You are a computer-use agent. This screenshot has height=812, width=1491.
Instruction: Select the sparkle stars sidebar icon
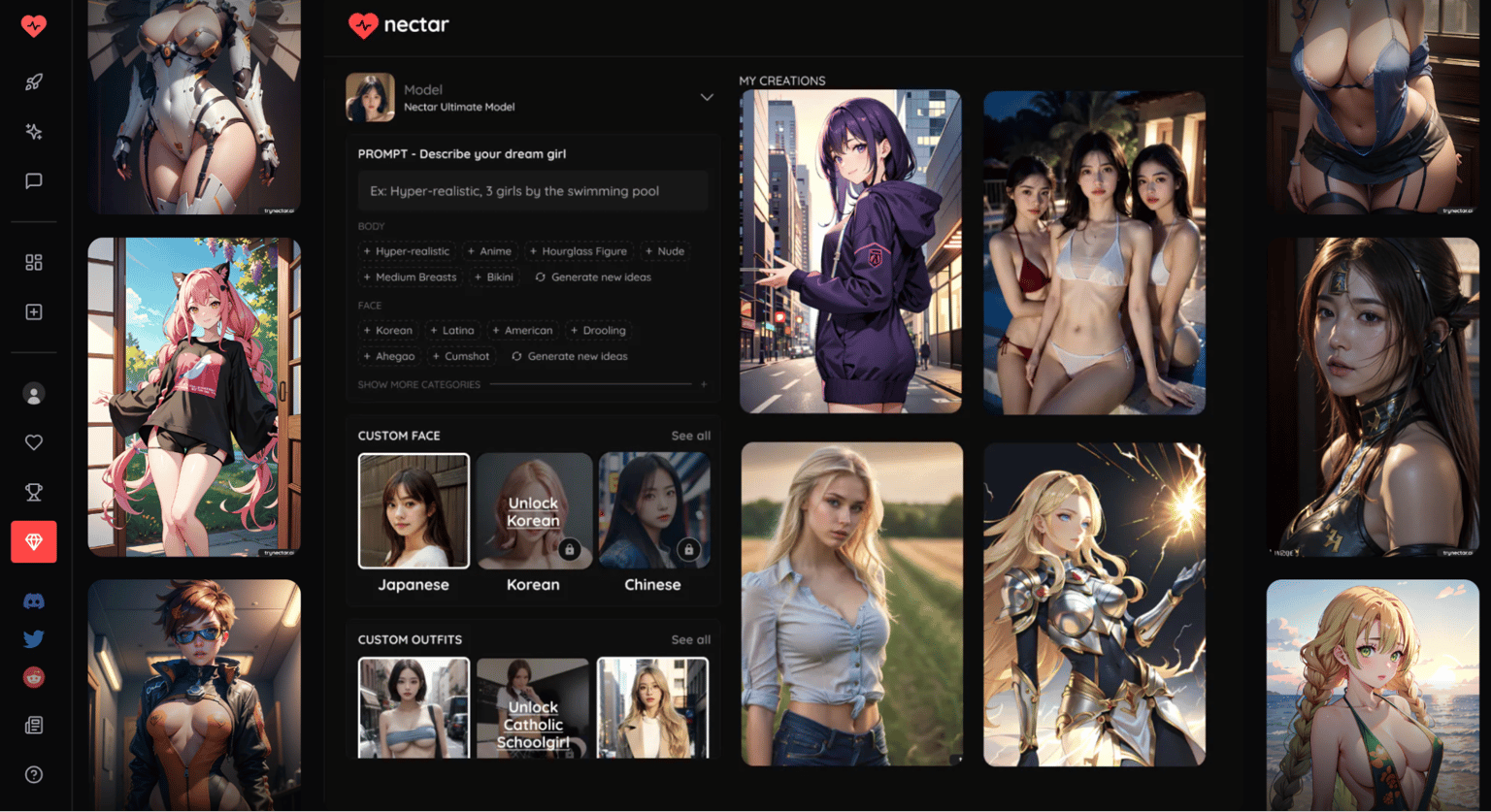[x=34, y=132]
